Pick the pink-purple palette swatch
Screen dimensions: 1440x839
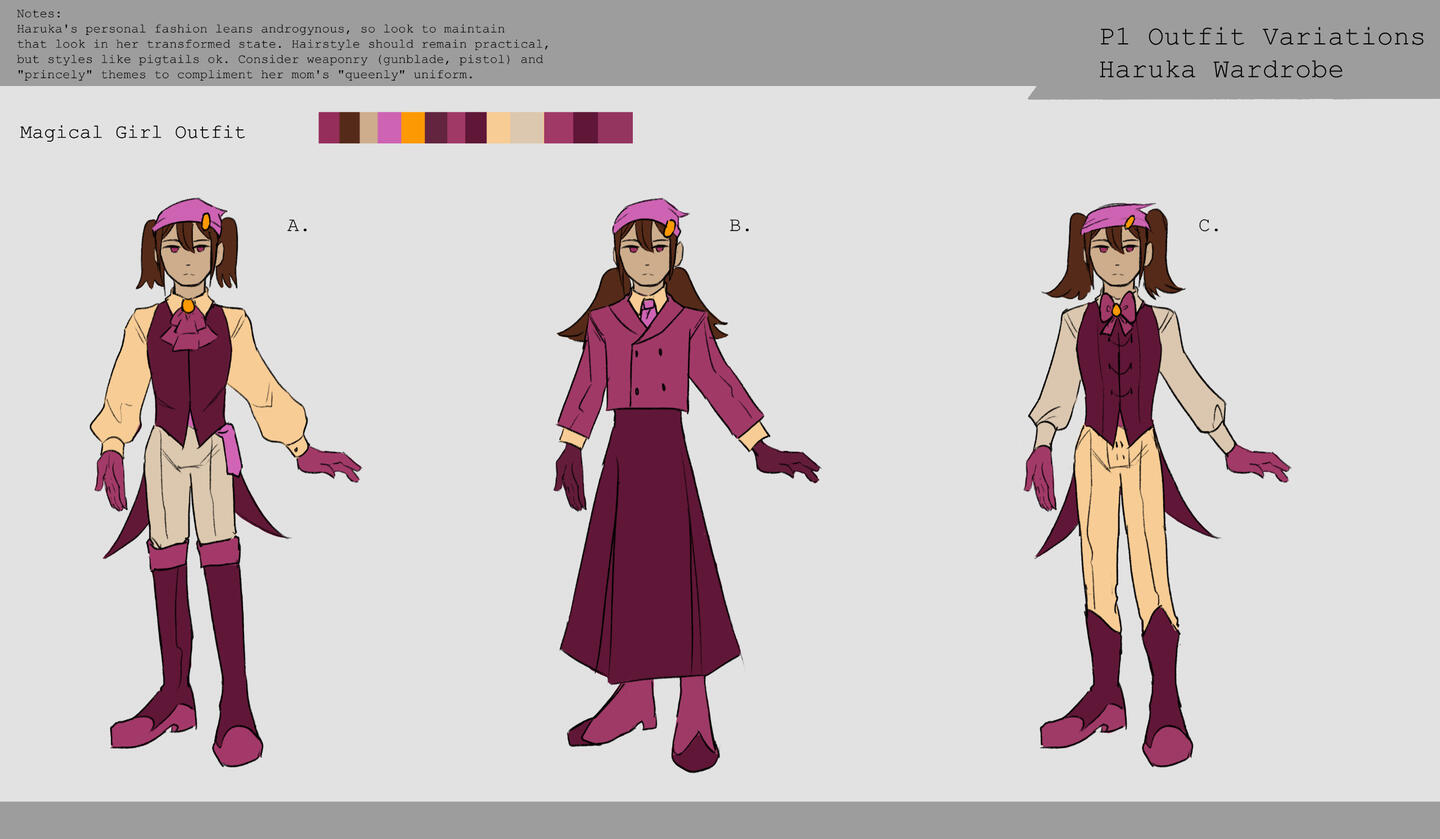[x=389, y=128]
